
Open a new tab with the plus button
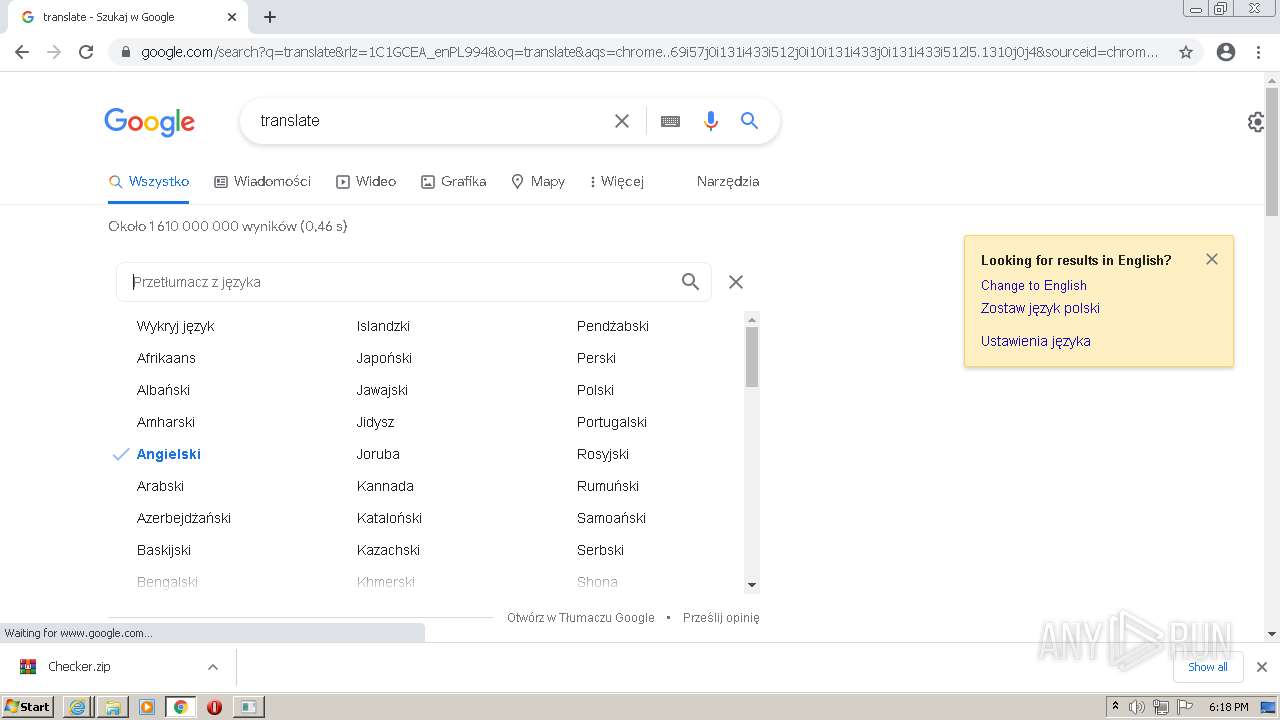pyautogui.click(x=270, y=17)
